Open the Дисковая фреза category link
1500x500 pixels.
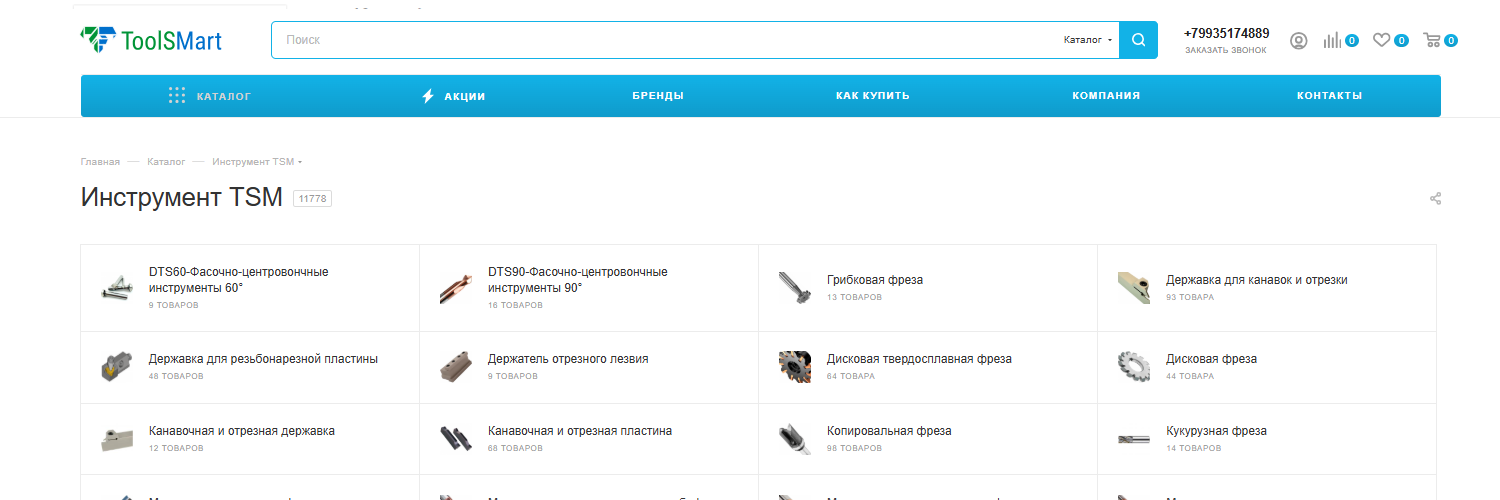[1211, 359]
